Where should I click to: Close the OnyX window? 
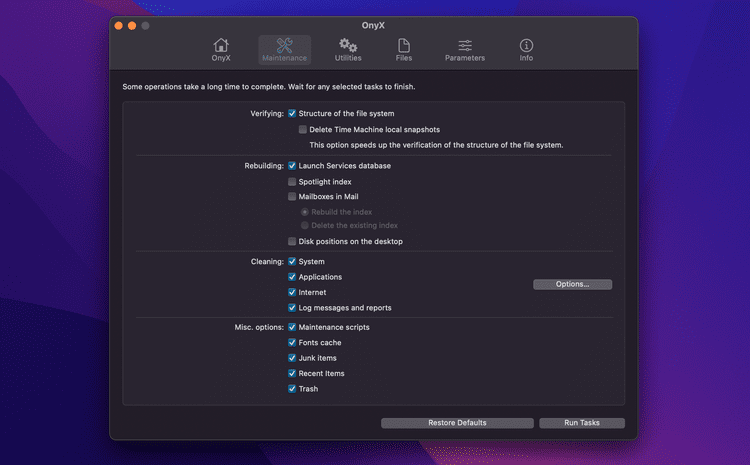click(119, 26)
